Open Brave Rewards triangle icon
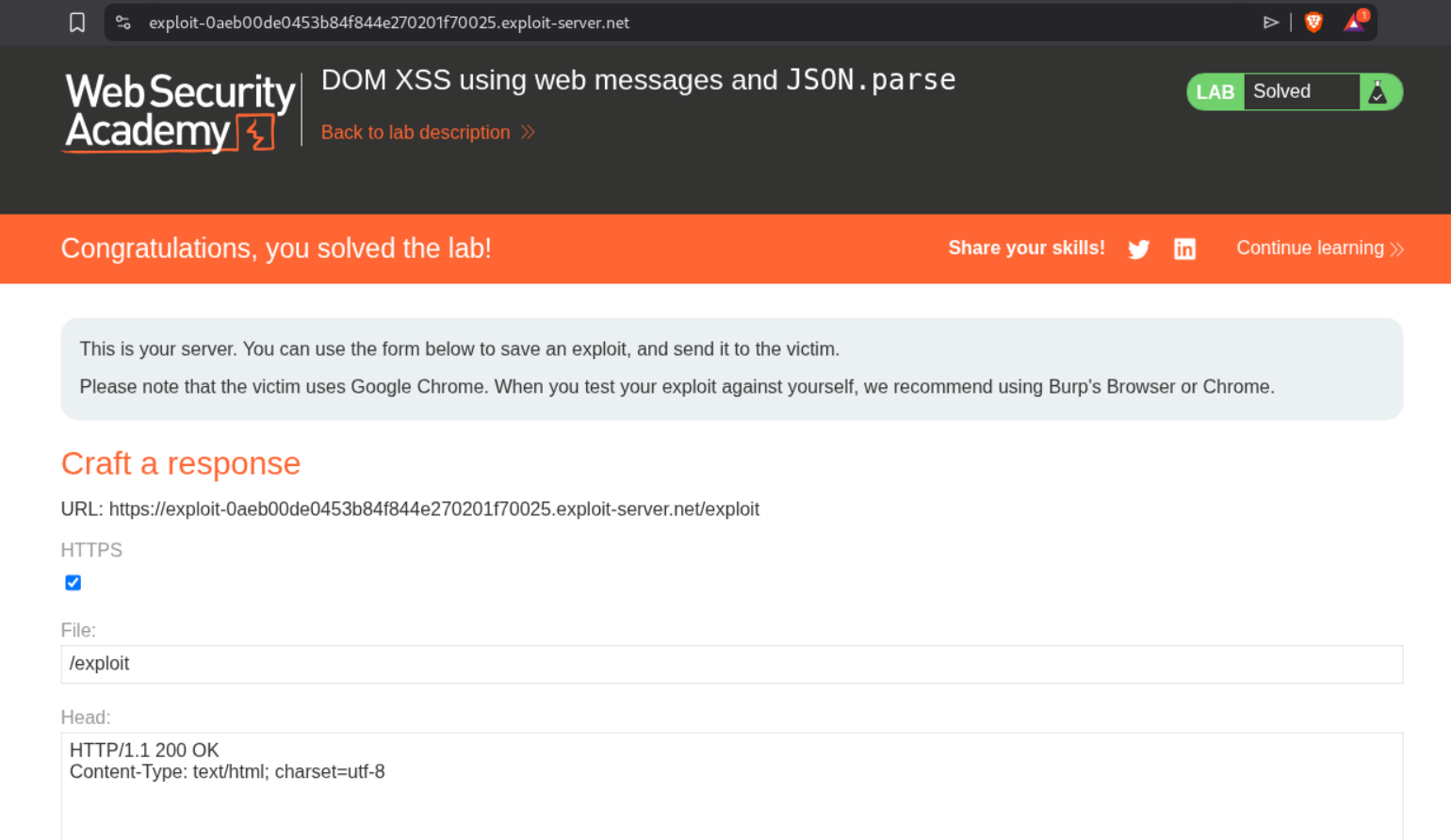Image resolution: width=1451 pixels, height=840 pixels. point(1355,23)
